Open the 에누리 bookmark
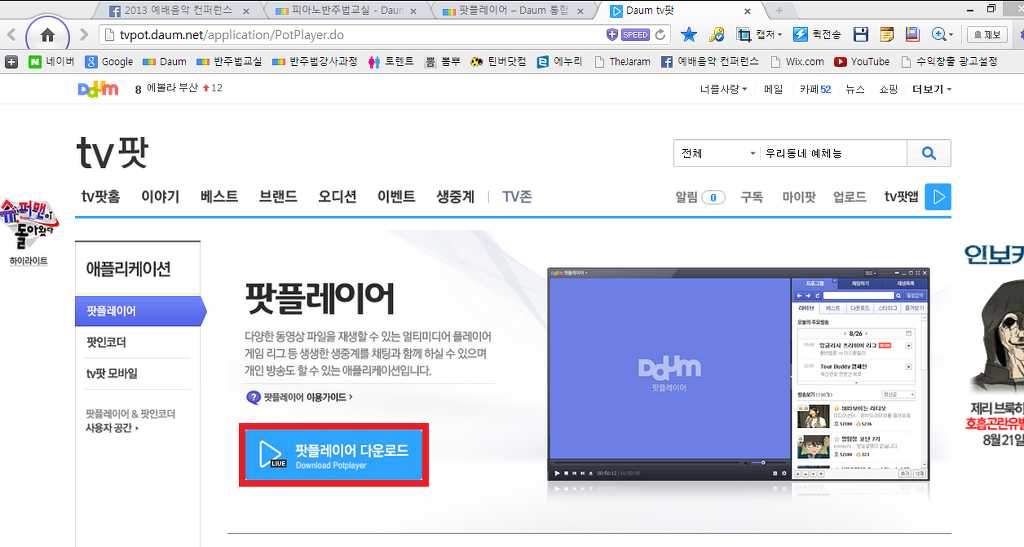 (560, 61)
